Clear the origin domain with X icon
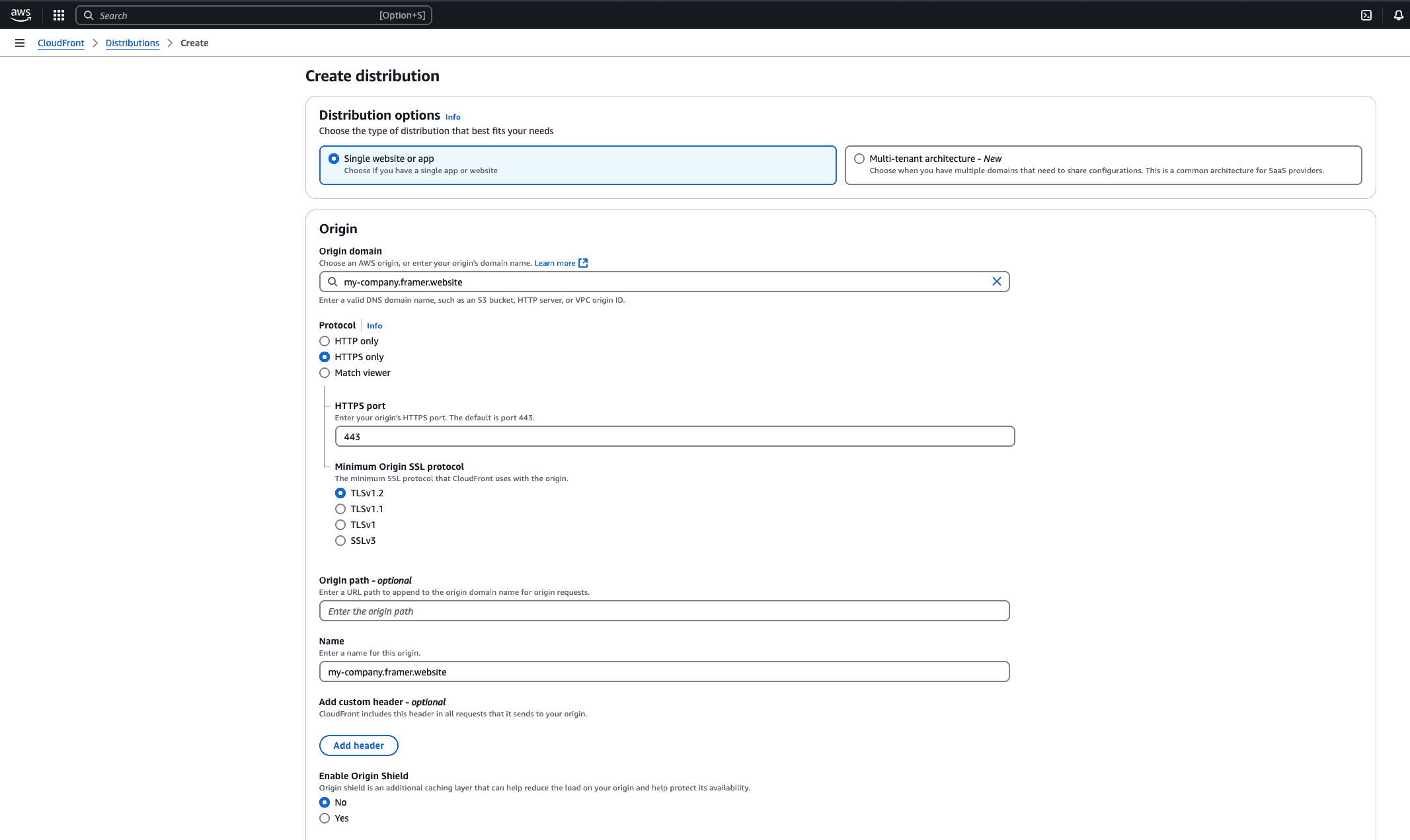Viewport: 1410px width, 840px height. (996, 282)
